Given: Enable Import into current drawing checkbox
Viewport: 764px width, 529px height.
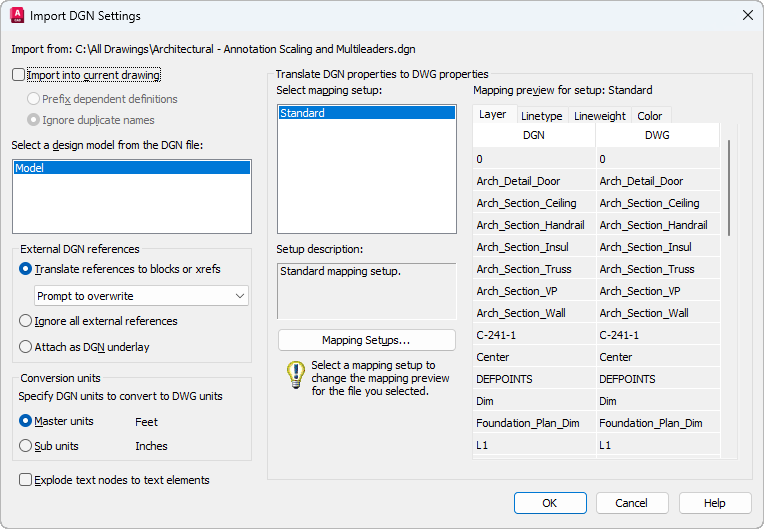Looking at the screenshot, I should click(x=19, y=75).
